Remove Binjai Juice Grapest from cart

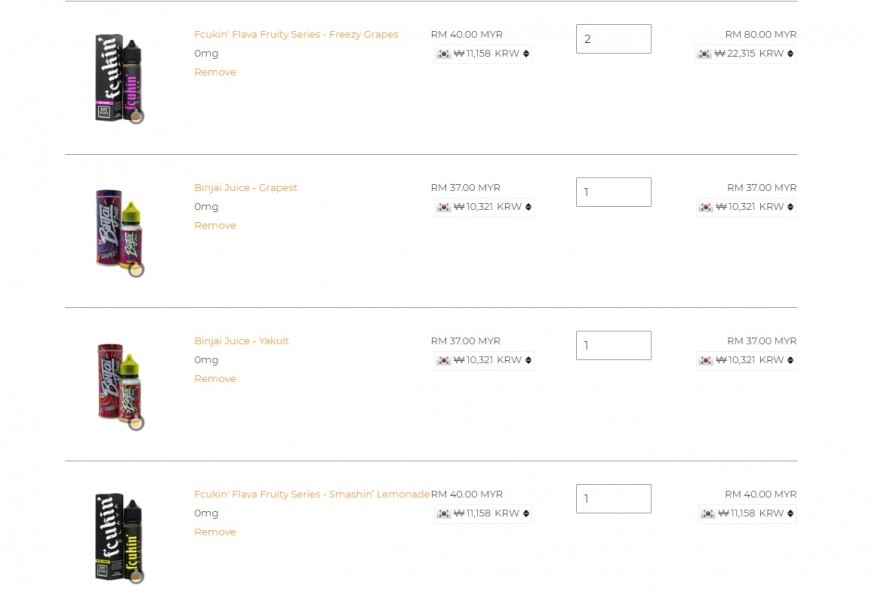(215, 225)
